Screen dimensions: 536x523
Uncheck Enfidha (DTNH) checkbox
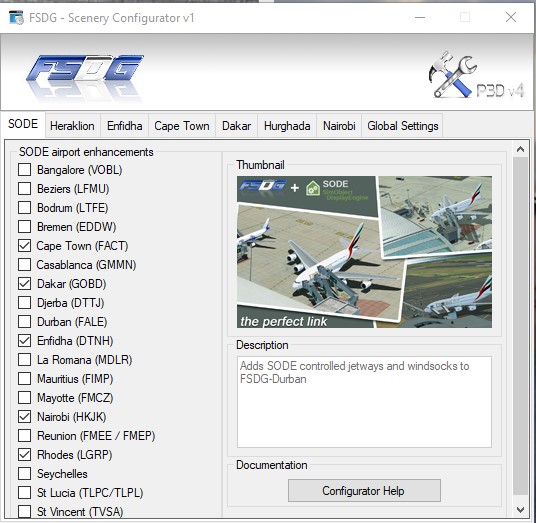pos(25,340)
